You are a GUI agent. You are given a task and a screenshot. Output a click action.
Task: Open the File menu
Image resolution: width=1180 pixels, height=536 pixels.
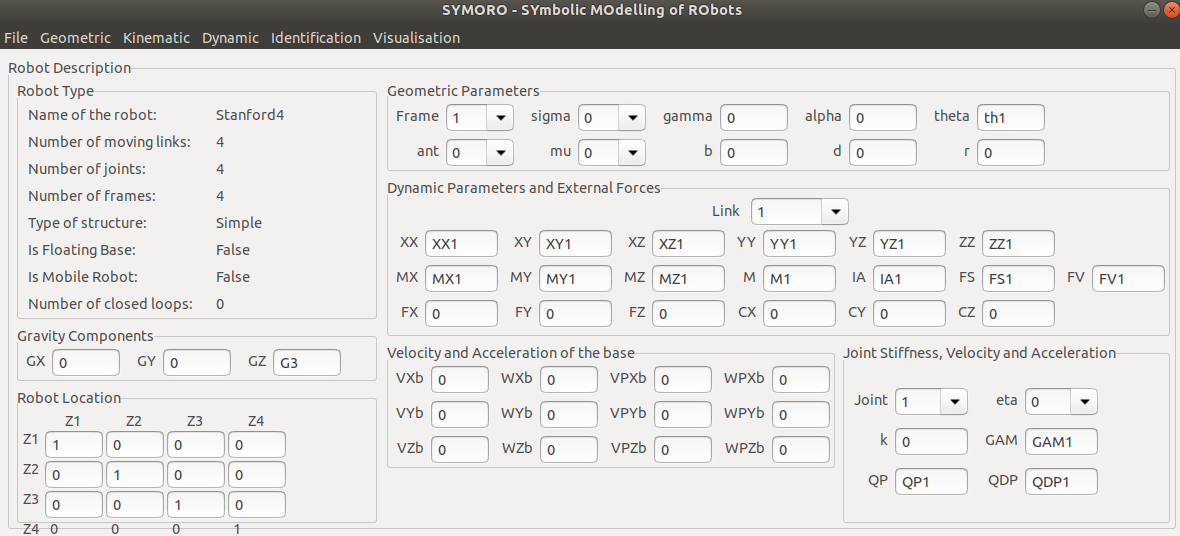point(16,38)
